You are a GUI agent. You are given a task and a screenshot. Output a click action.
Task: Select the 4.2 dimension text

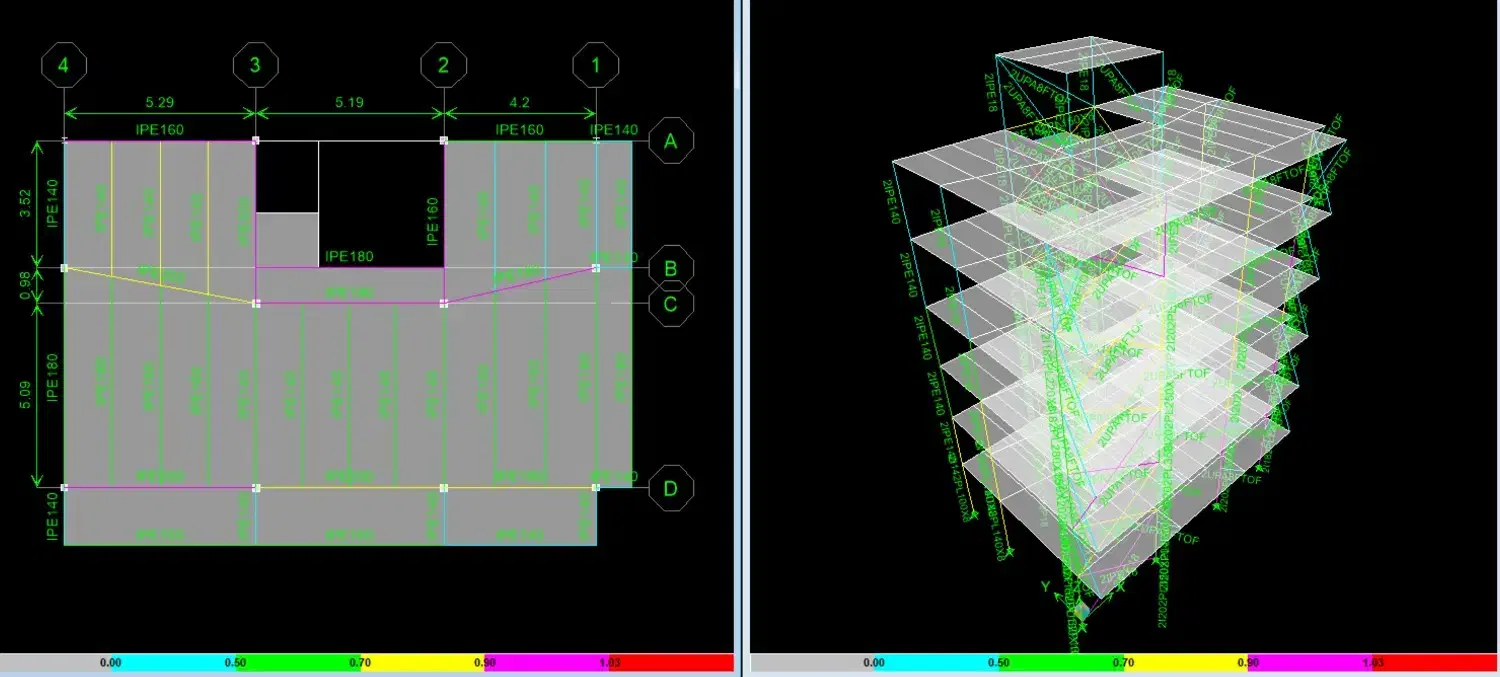(520, 101)
